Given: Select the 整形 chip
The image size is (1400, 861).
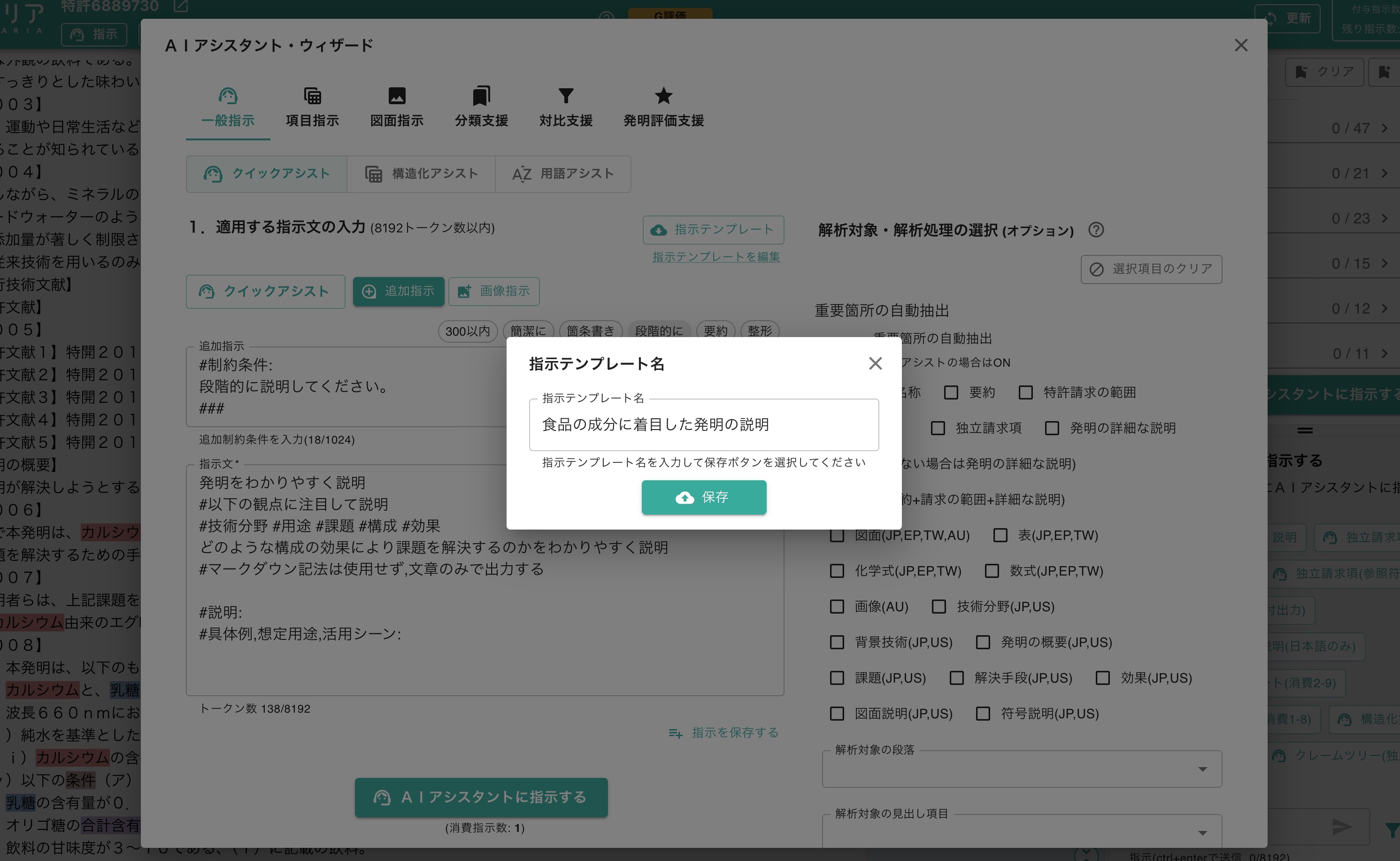Looking at the screenshot, I should click(760, 331).
